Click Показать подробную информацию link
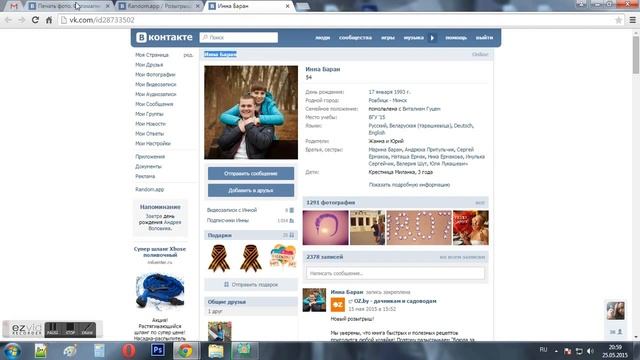 (409, 185)
